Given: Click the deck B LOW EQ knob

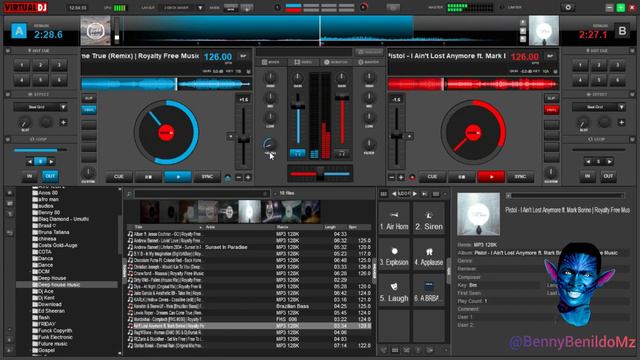Looking at the screenshot, I should pyautogui.click(x=369, y=118).
